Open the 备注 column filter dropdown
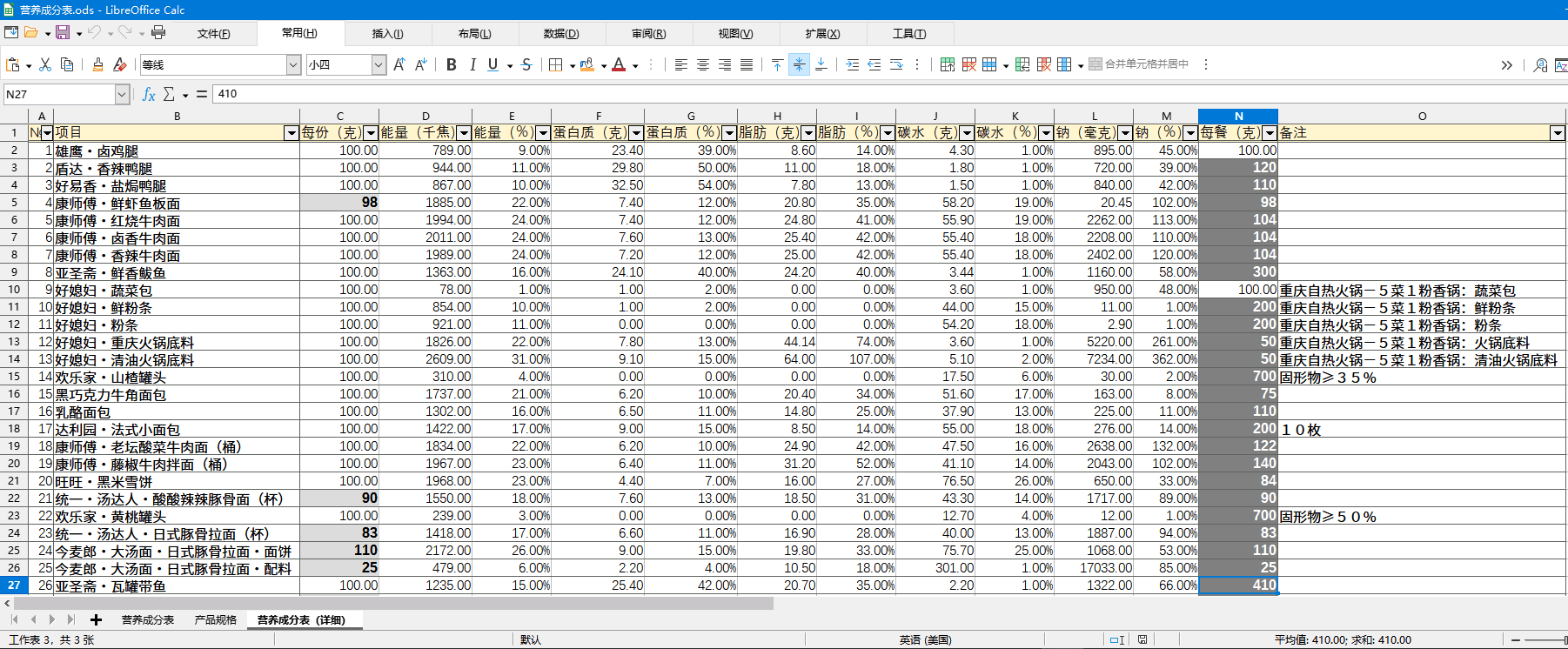The height and width of the screenshot is (649, 1568). pyautogui.click(x=1558, y=133)
